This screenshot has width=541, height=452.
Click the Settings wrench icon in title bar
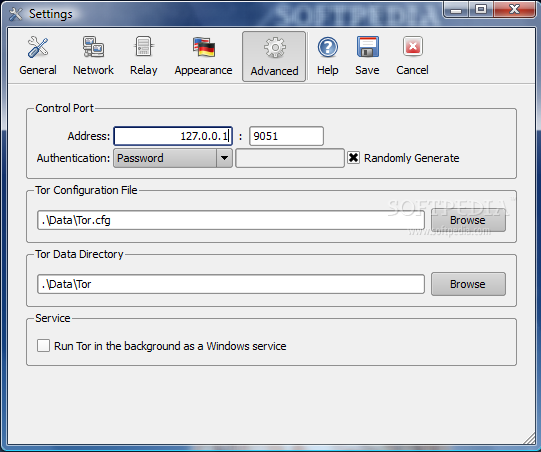point(16,14)
